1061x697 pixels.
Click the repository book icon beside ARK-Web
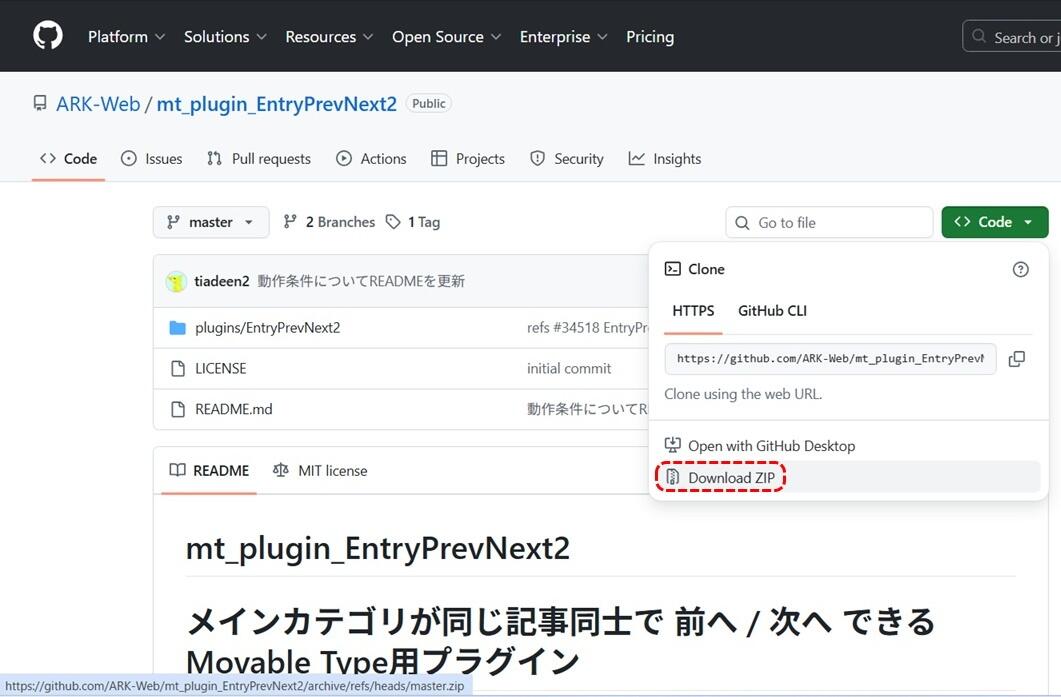(x=39, y=102)
